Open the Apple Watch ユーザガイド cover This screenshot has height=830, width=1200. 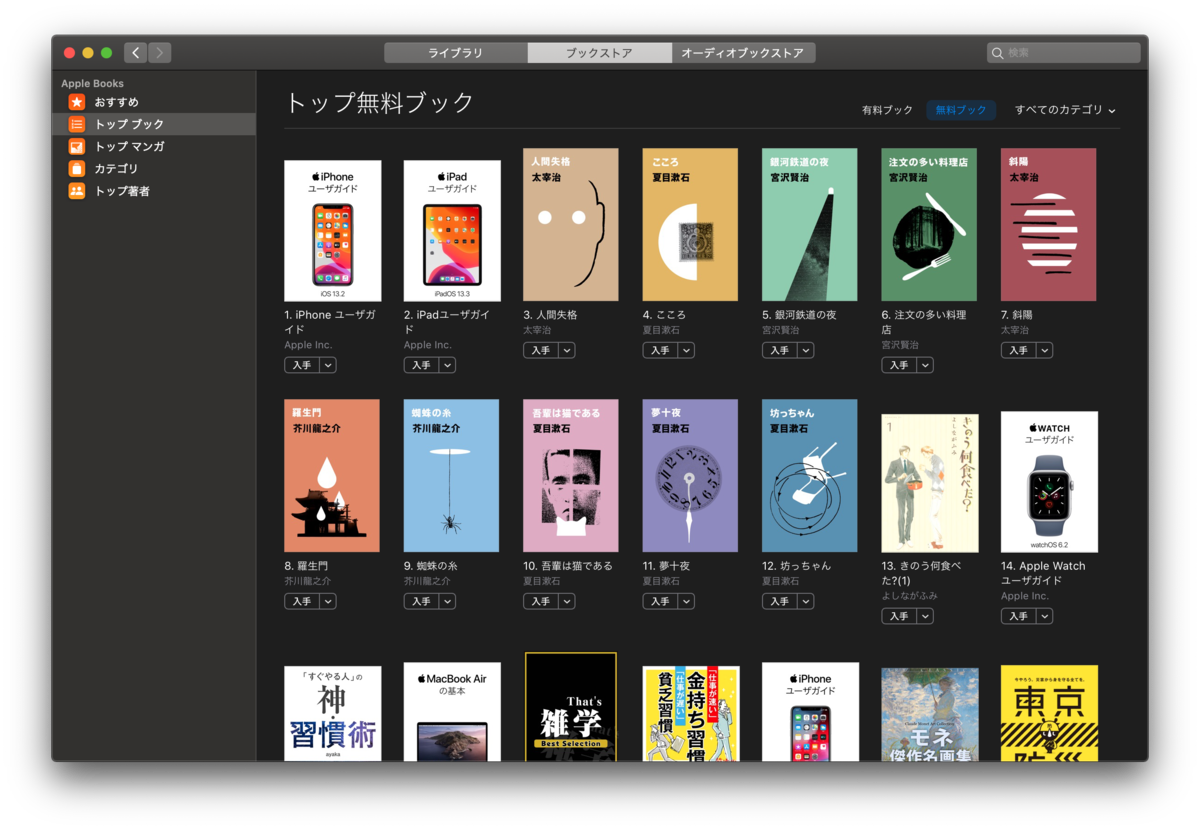(x=1049, y=482)
